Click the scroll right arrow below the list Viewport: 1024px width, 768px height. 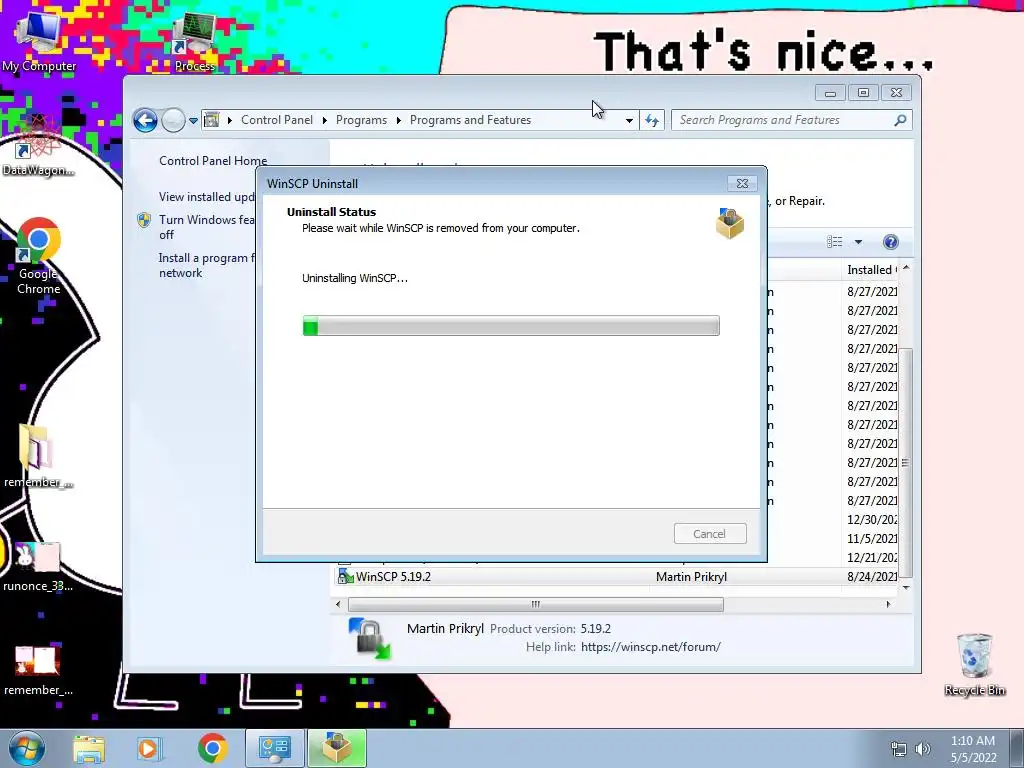coord(888,604)
